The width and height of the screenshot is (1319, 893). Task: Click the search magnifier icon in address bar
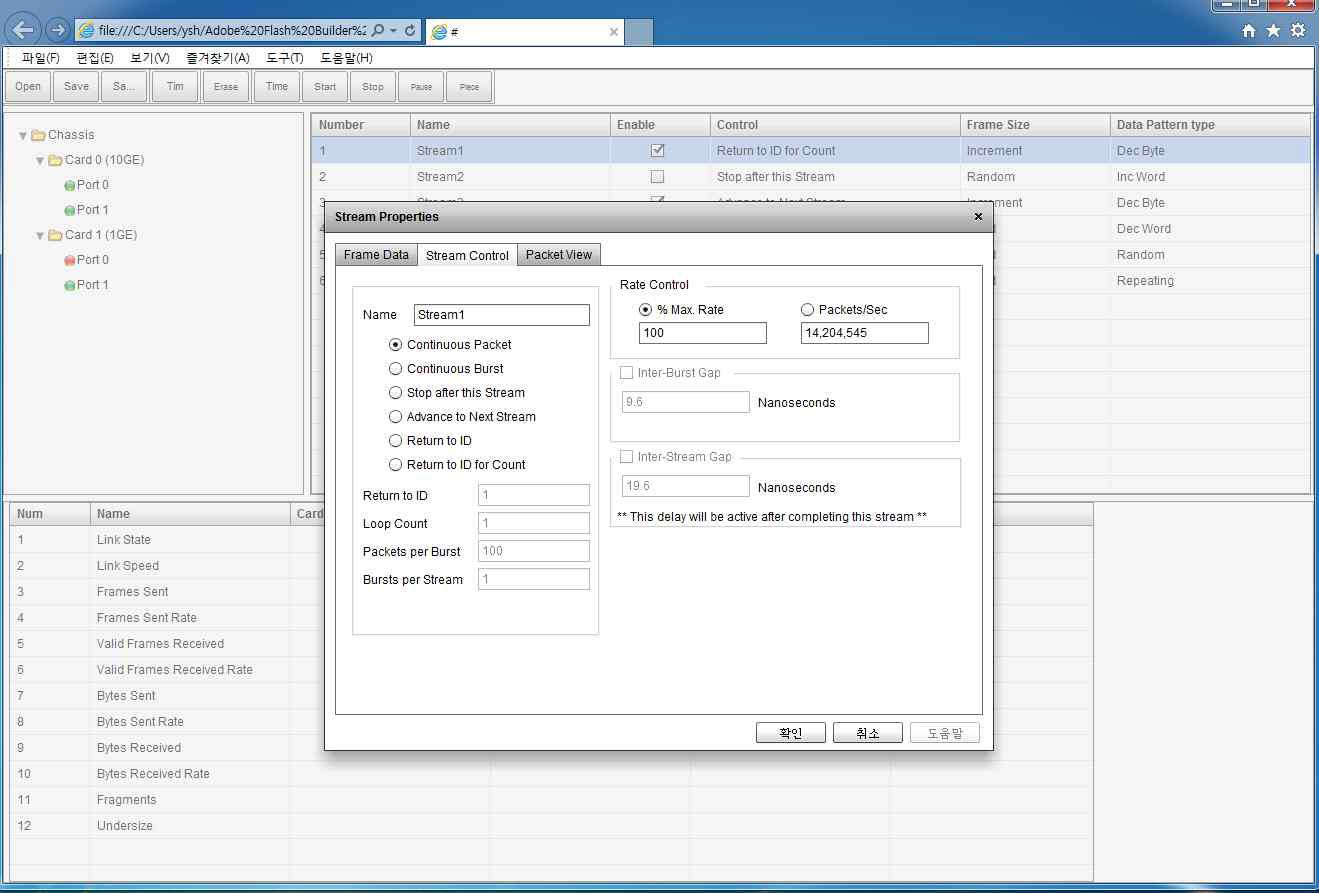(377, 31)
